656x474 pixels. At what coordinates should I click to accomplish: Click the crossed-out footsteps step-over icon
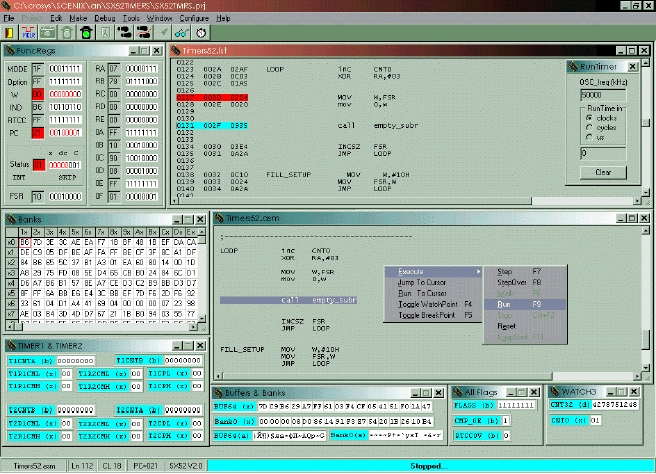pos(144,32)
